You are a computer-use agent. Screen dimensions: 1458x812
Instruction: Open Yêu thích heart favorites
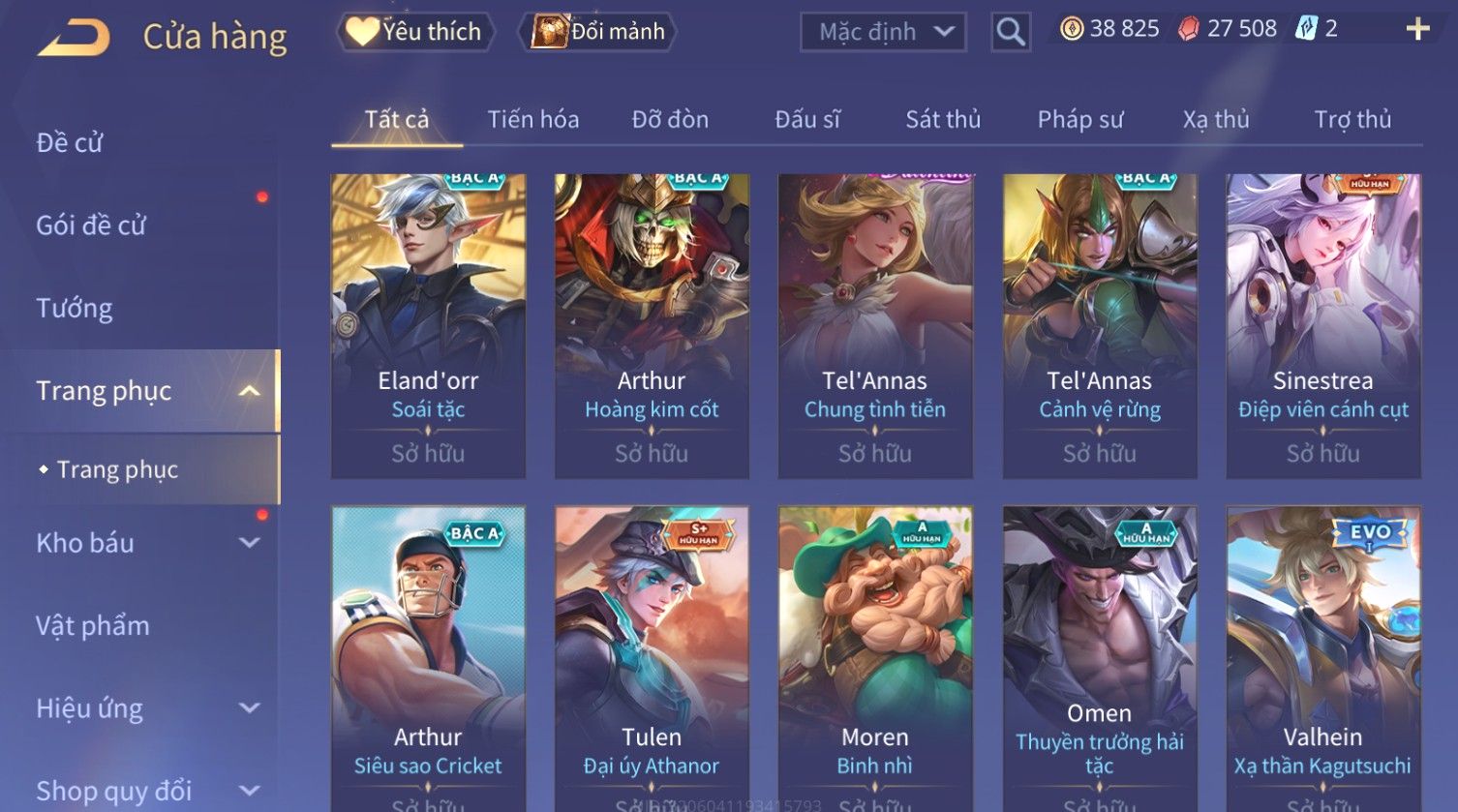pyautogui.click(x=415, y=32)
